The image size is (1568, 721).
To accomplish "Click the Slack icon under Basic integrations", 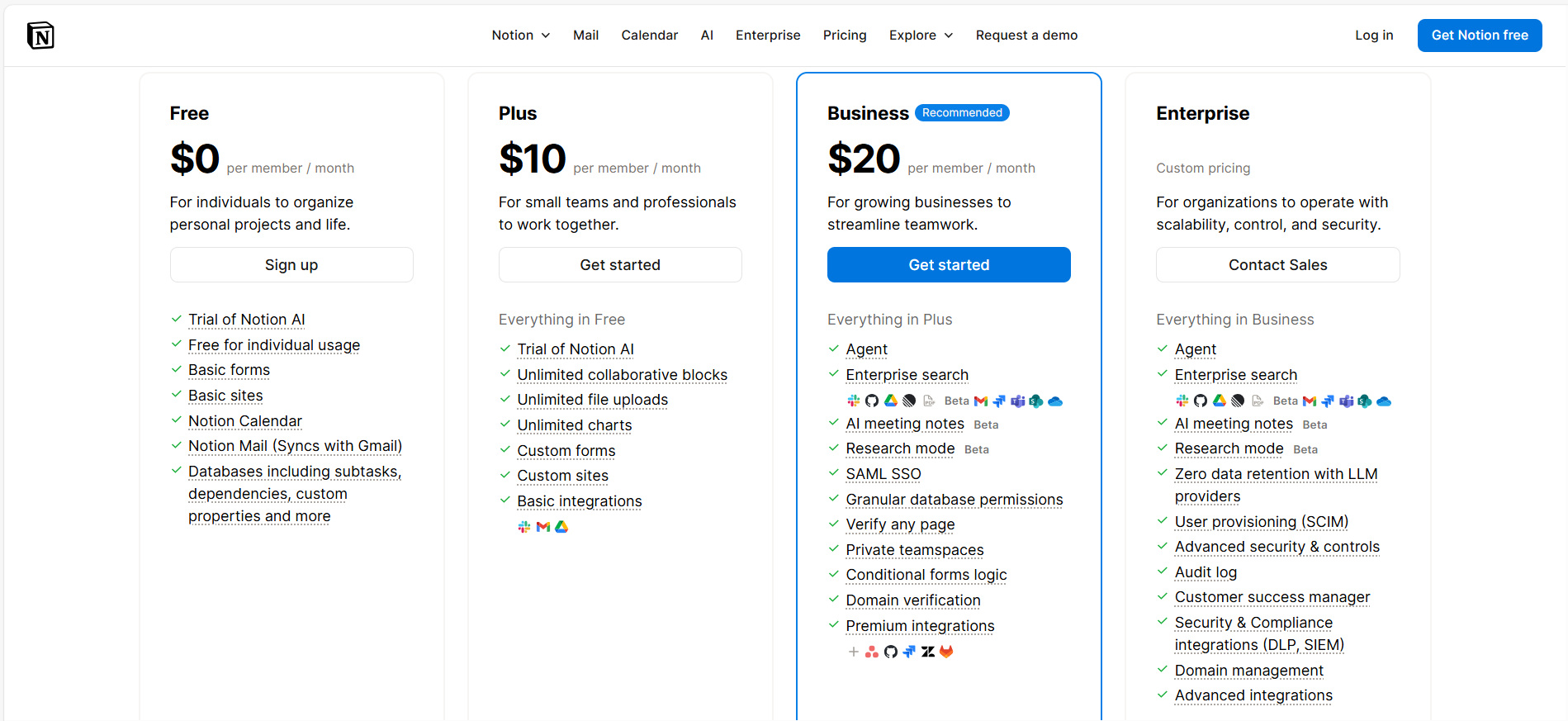I will click(x=524, y=527).
